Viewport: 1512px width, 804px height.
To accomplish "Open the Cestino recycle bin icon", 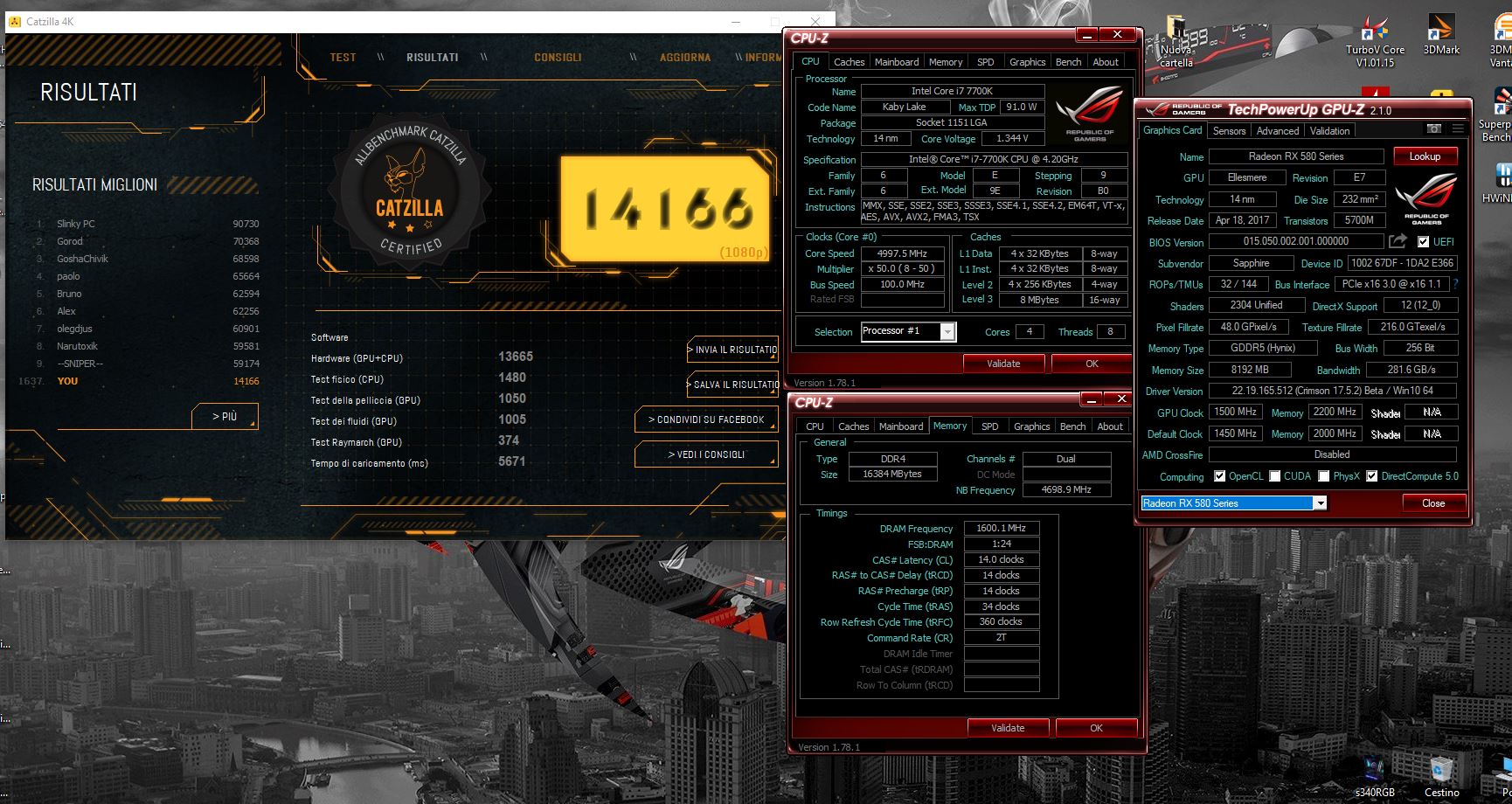I will [x=1441, y=778].
